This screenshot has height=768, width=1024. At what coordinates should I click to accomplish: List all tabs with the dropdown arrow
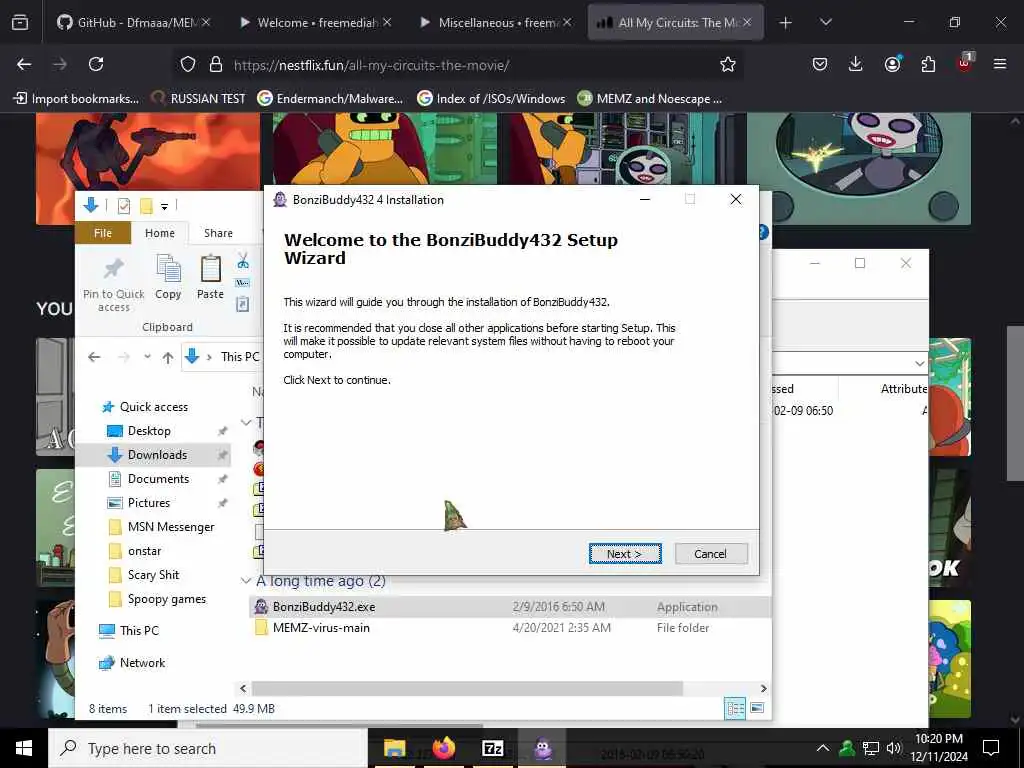(x=825, y=23)
